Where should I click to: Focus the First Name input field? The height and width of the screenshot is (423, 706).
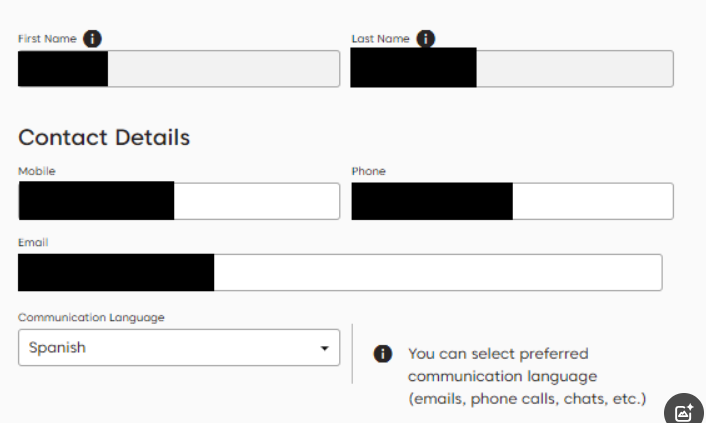pyautogui.click(x=222, y=69)
